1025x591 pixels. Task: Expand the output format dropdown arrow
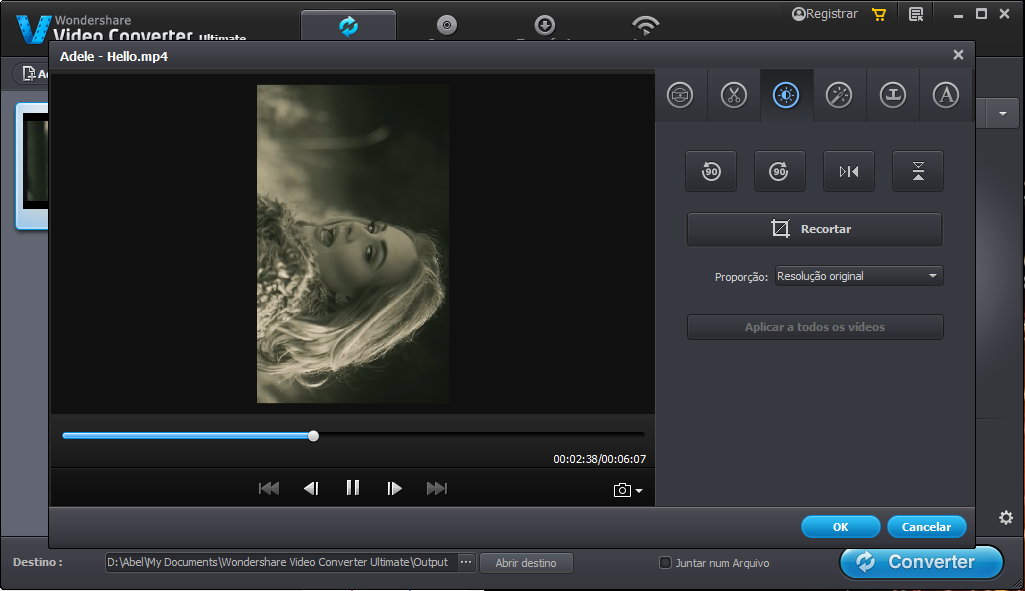tap(1003, 114)
